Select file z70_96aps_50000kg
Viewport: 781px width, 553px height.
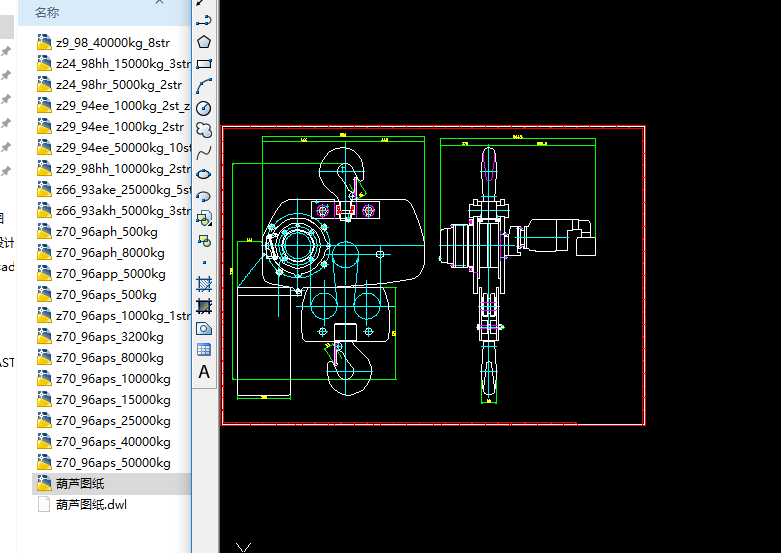[x=113, y=463]
